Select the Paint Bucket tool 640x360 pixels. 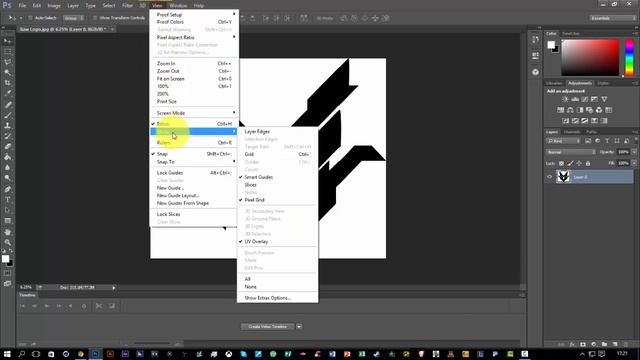pos(8,157)
